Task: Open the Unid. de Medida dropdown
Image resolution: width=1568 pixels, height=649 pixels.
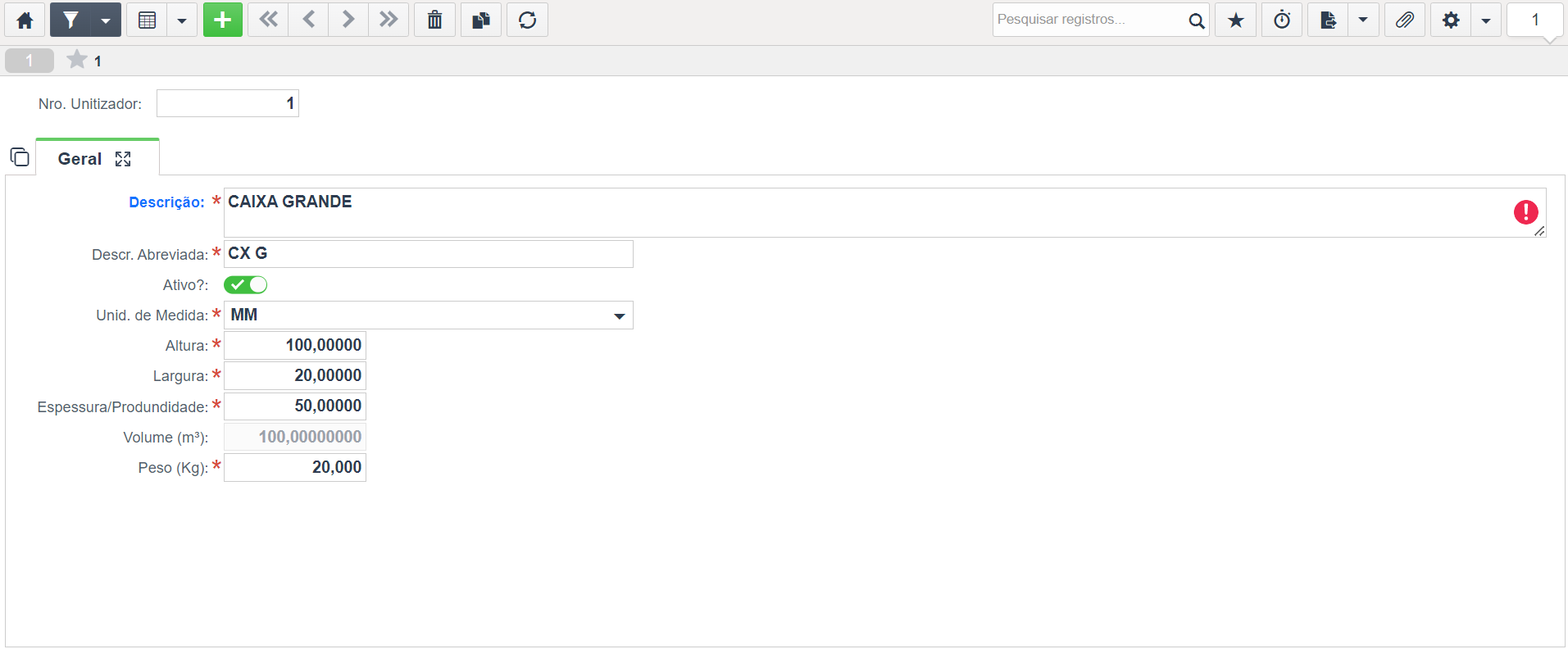Action: click(429, 315)
